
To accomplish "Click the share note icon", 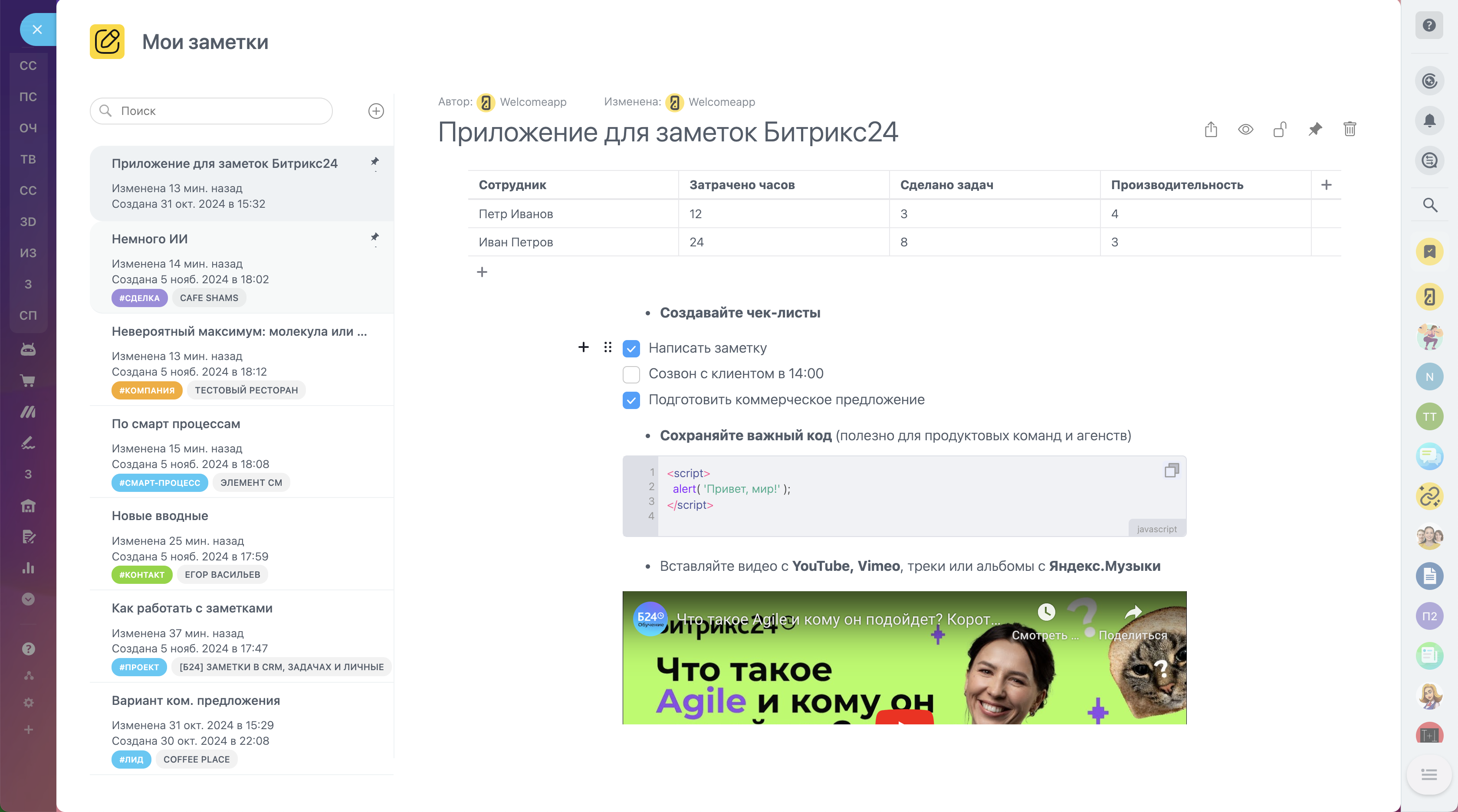I will pos(1211,130).
